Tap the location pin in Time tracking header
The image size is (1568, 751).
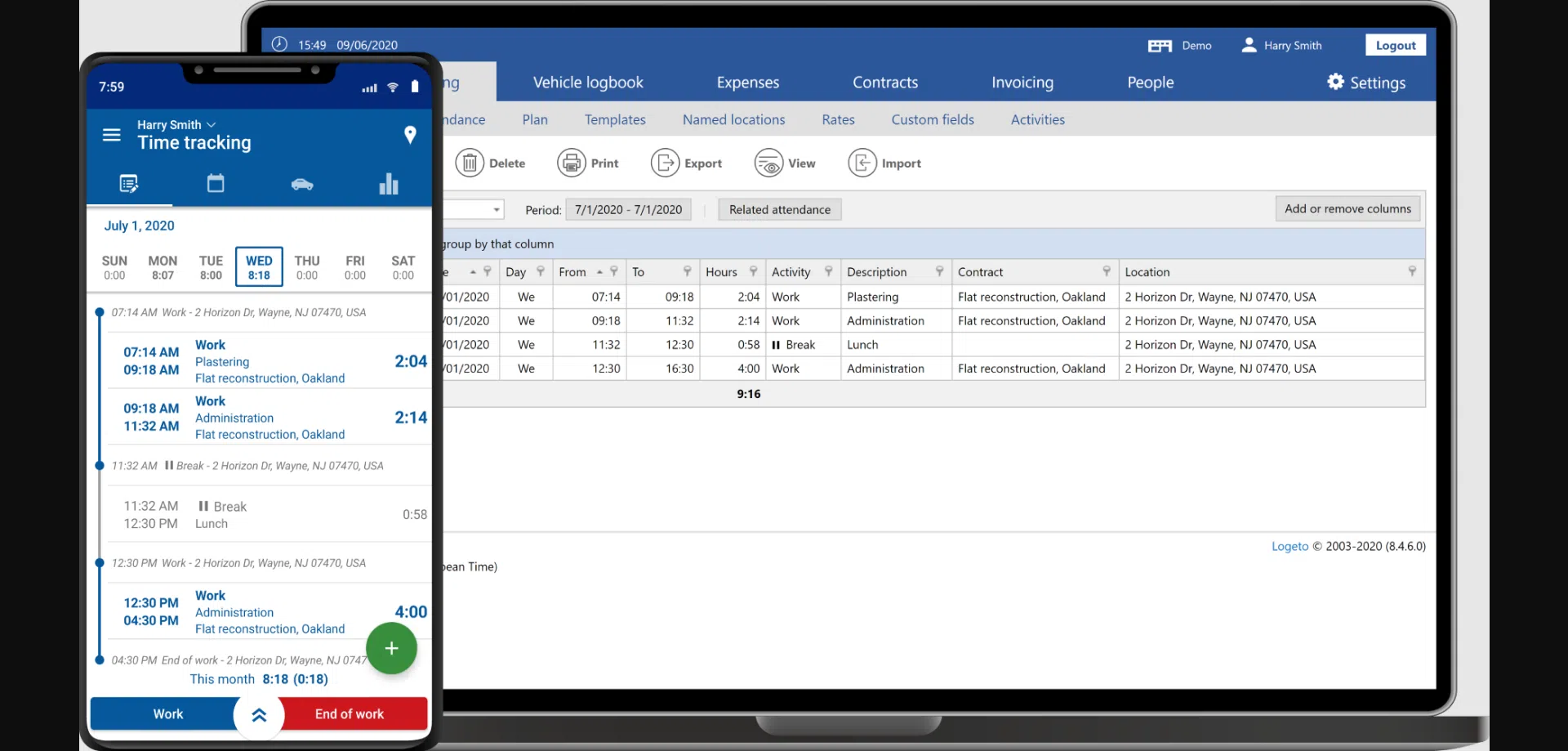(411, 135)
